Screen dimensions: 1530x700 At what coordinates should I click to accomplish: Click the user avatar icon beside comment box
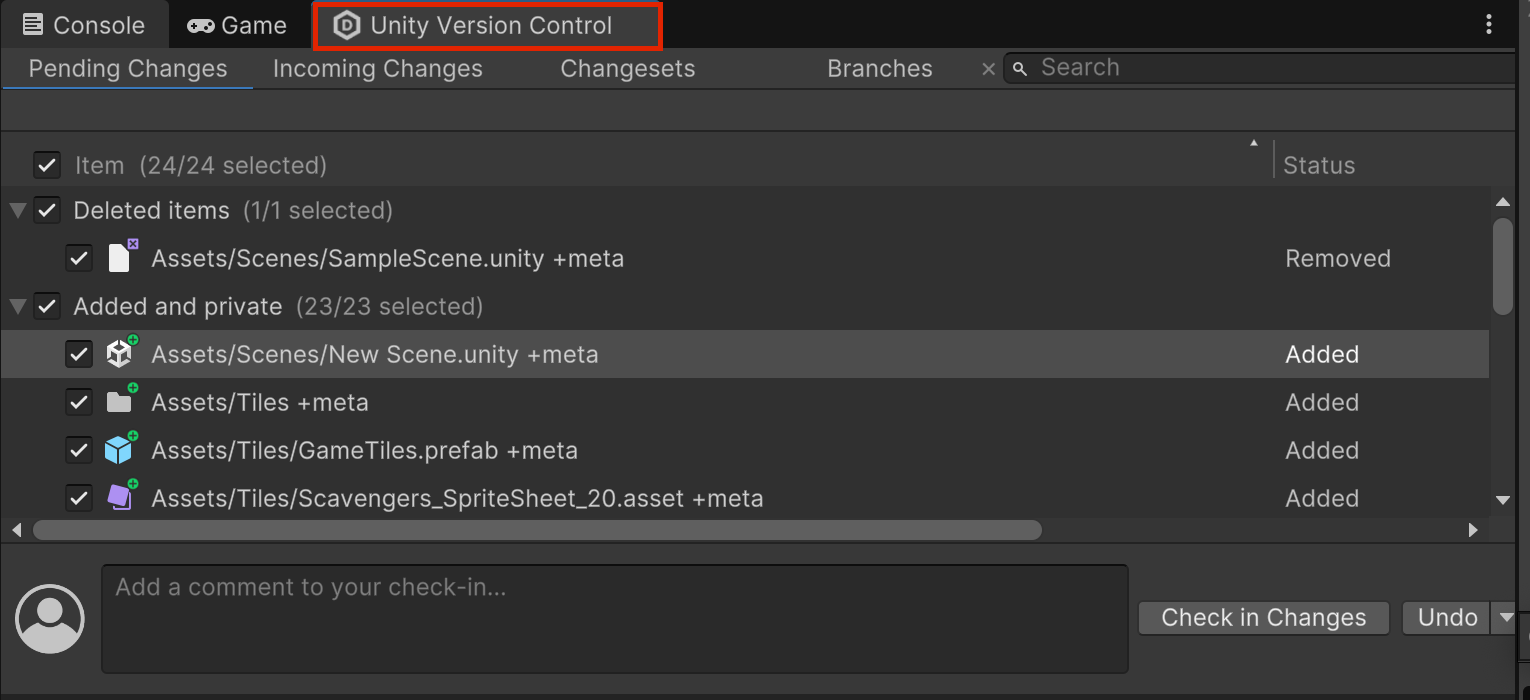[50, 618]
